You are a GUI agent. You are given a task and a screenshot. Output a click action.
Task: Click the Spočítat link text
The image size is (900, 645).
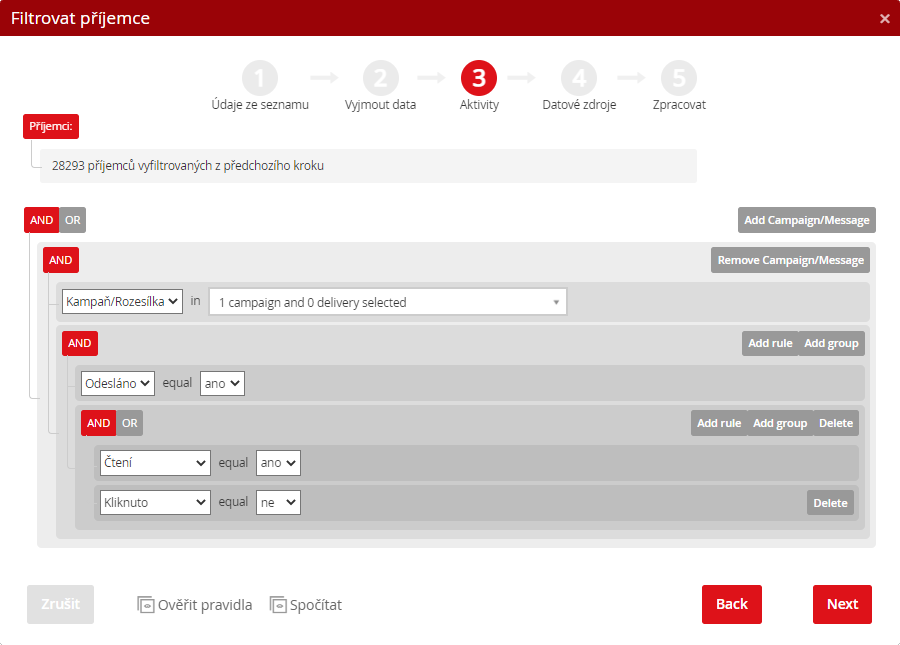coord(316,605)
